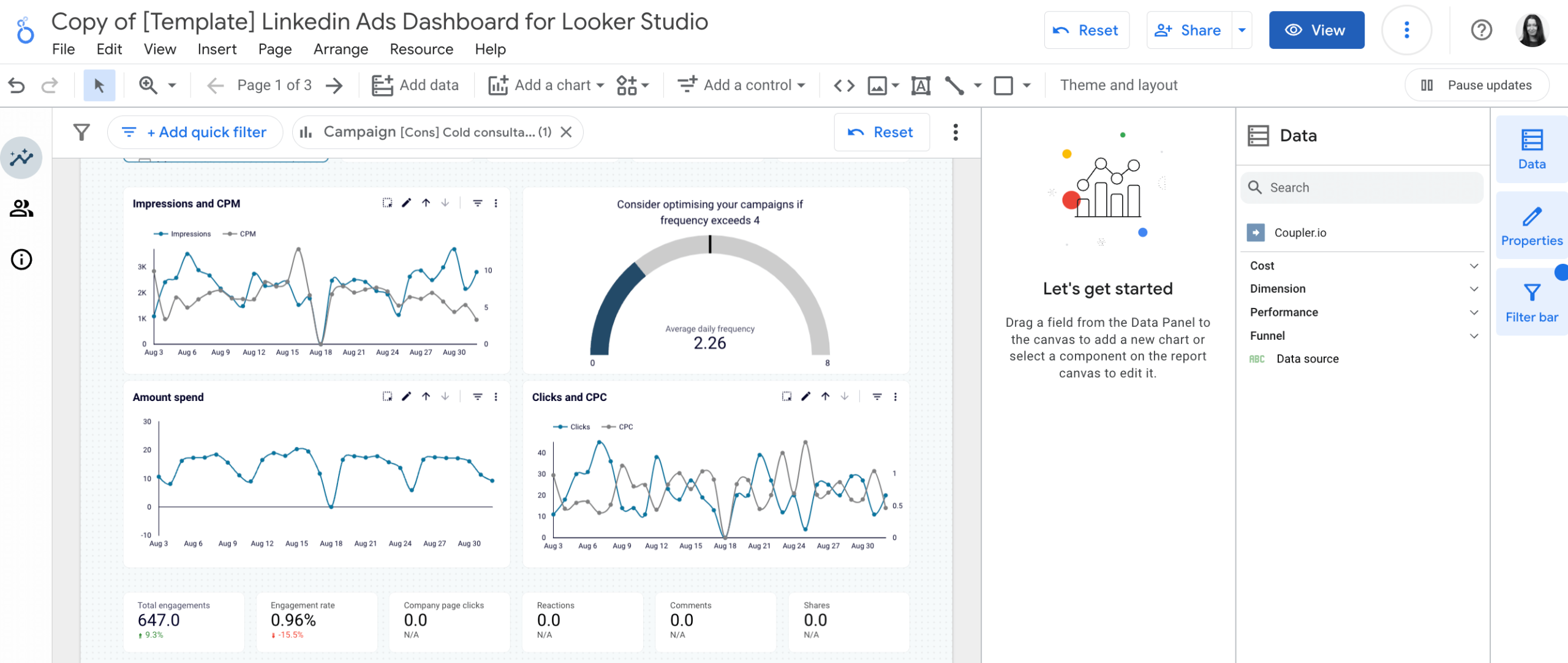Select the Embed URL tool

tap(844, 85)
